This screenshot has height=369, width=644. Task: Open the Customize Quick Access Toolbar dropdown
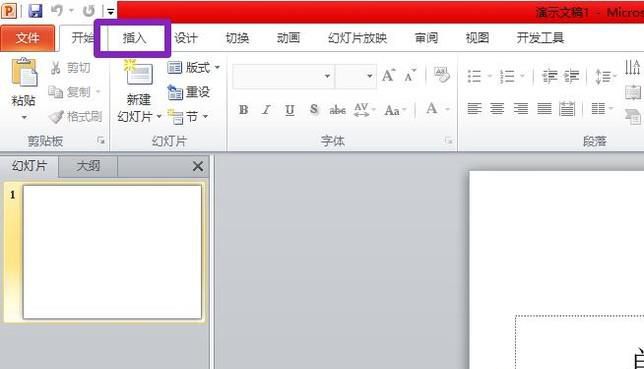(110, 12)
